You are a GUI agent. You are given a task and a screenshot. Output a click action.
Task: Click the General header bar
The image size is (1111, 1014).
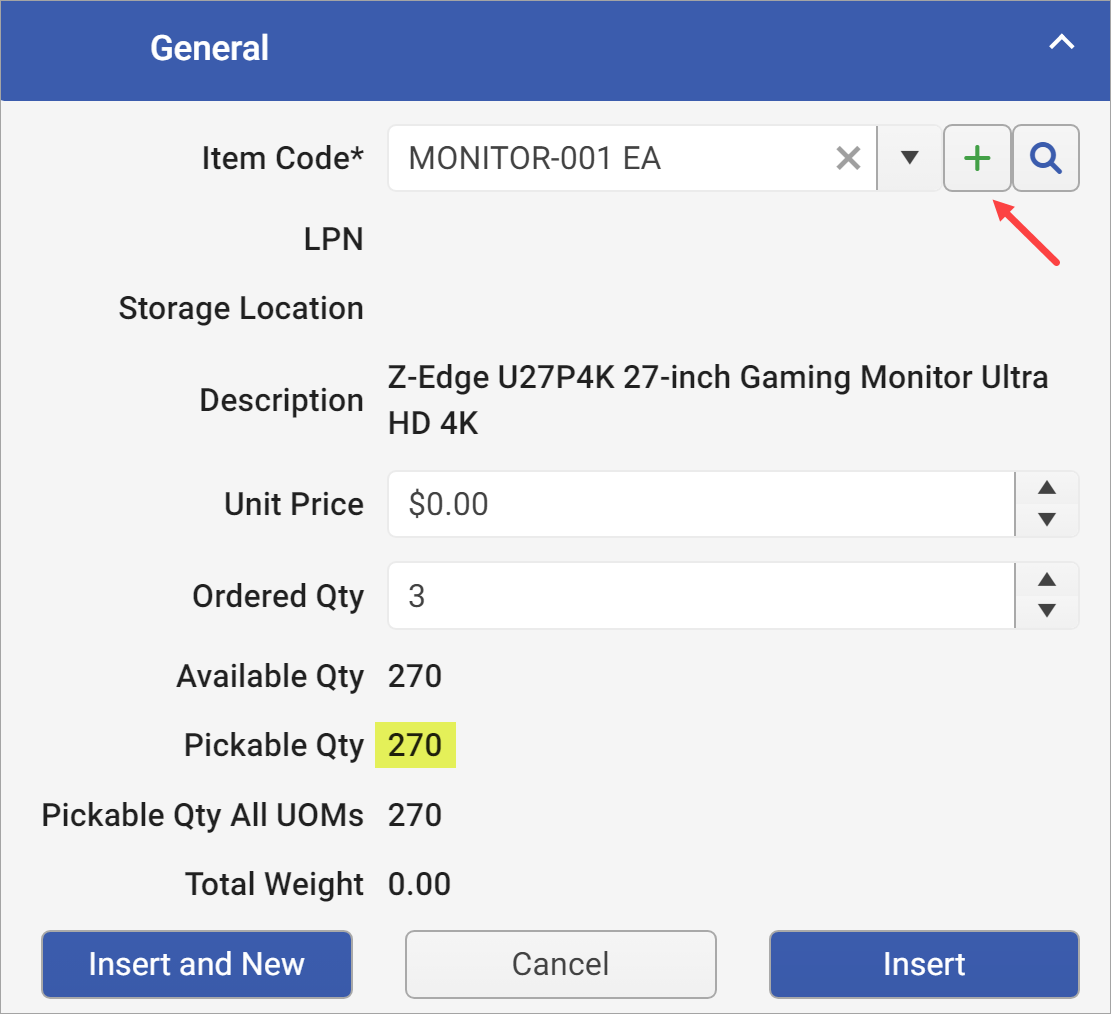555,47
